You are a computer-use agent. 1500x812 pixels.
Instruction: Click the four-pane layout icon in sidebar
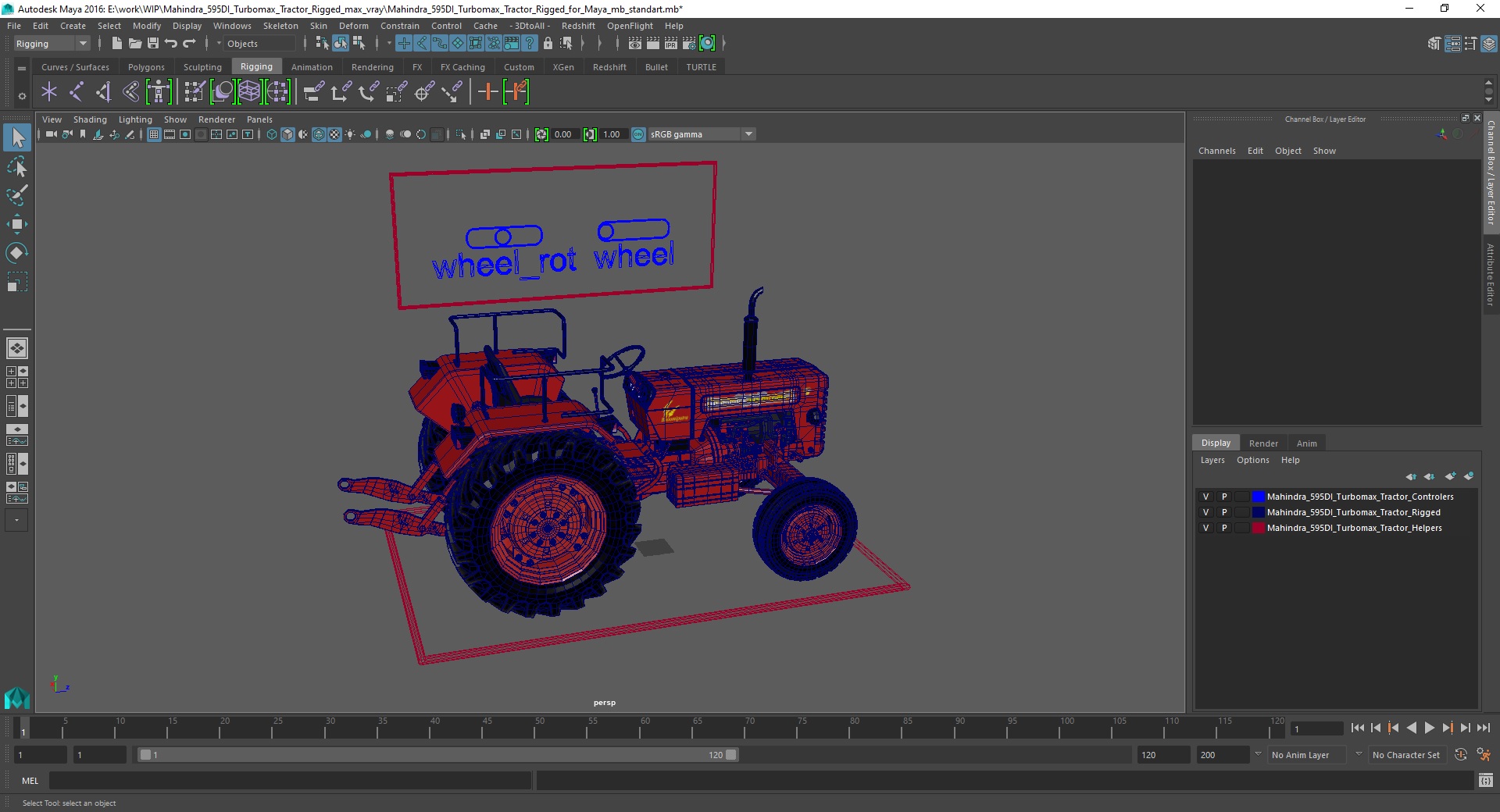(x=17, y=377)
